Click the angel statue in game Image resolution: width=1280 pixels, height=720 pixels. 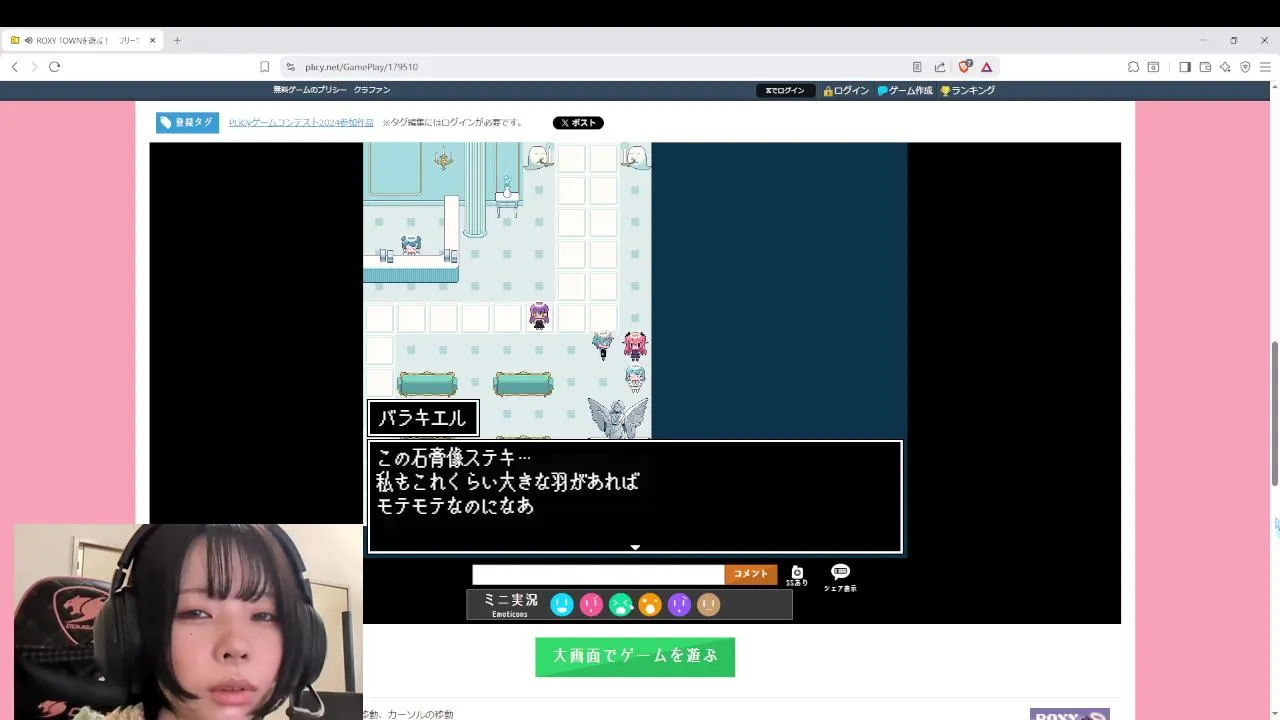pos(618,417)
